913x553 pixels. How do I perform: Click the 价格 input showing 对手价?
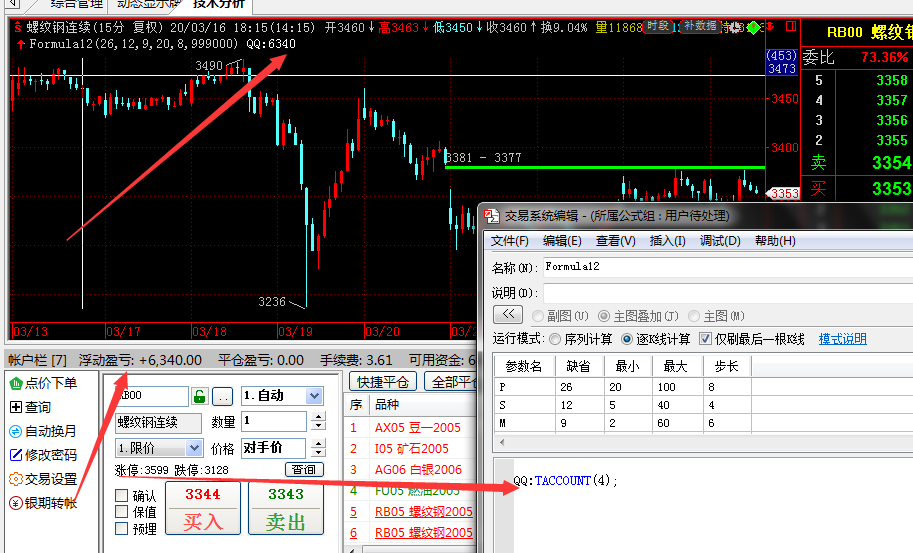click(274, 448)
